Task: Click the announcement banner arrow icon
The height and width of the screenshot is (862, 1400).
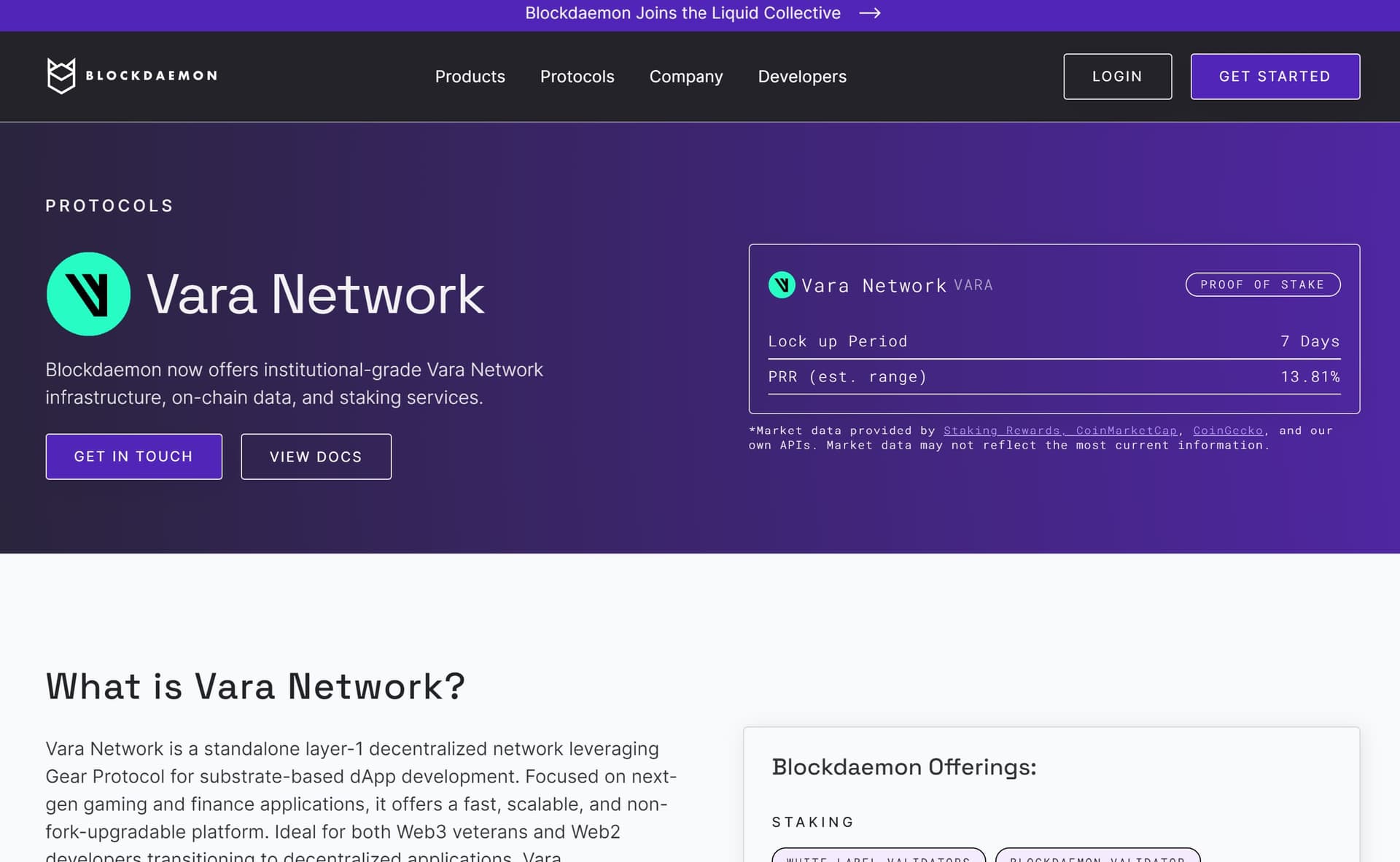Action: coord(869,13)
